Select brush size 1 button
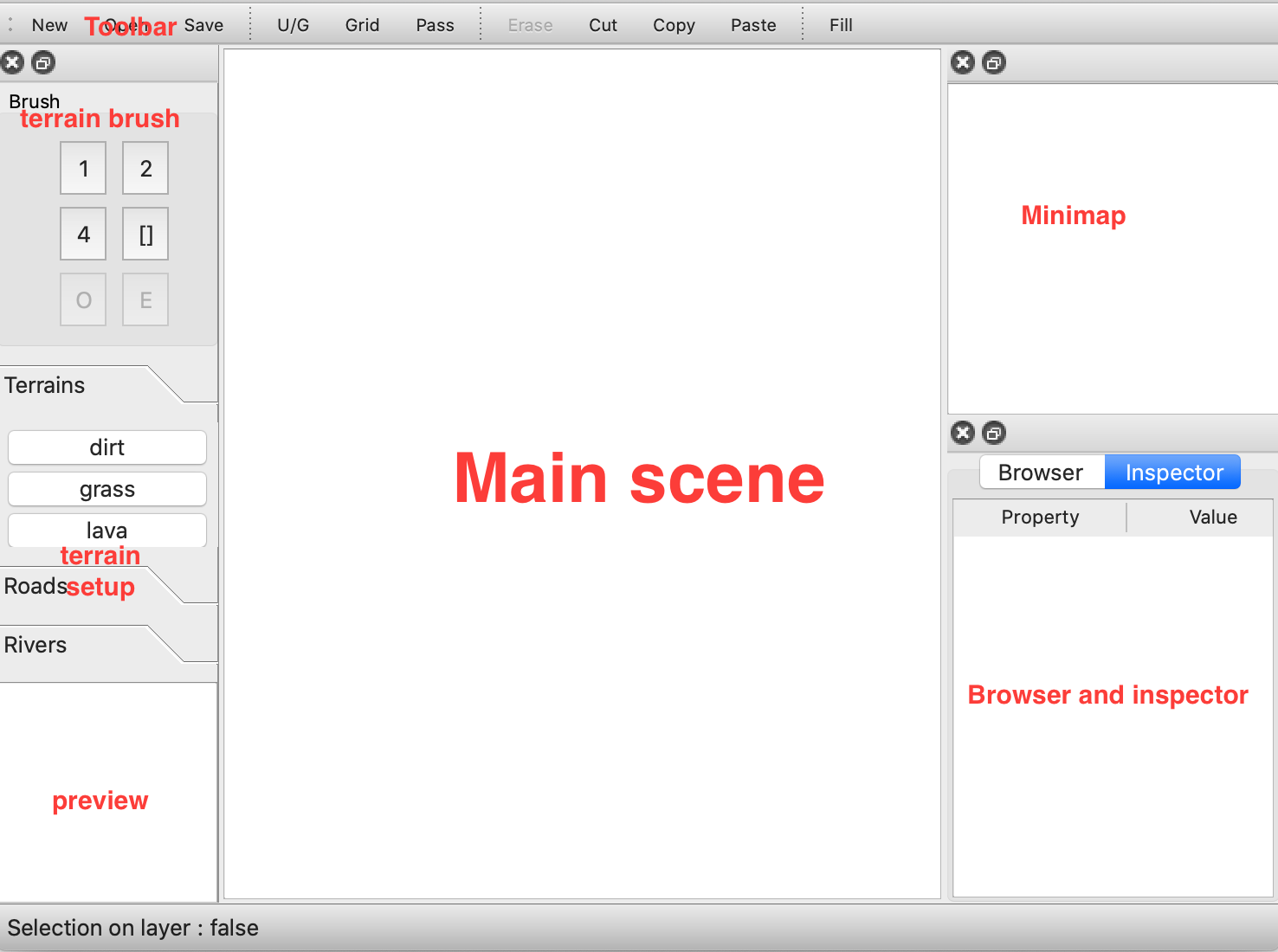This screenshot has width=1278, height=952. 83,169
